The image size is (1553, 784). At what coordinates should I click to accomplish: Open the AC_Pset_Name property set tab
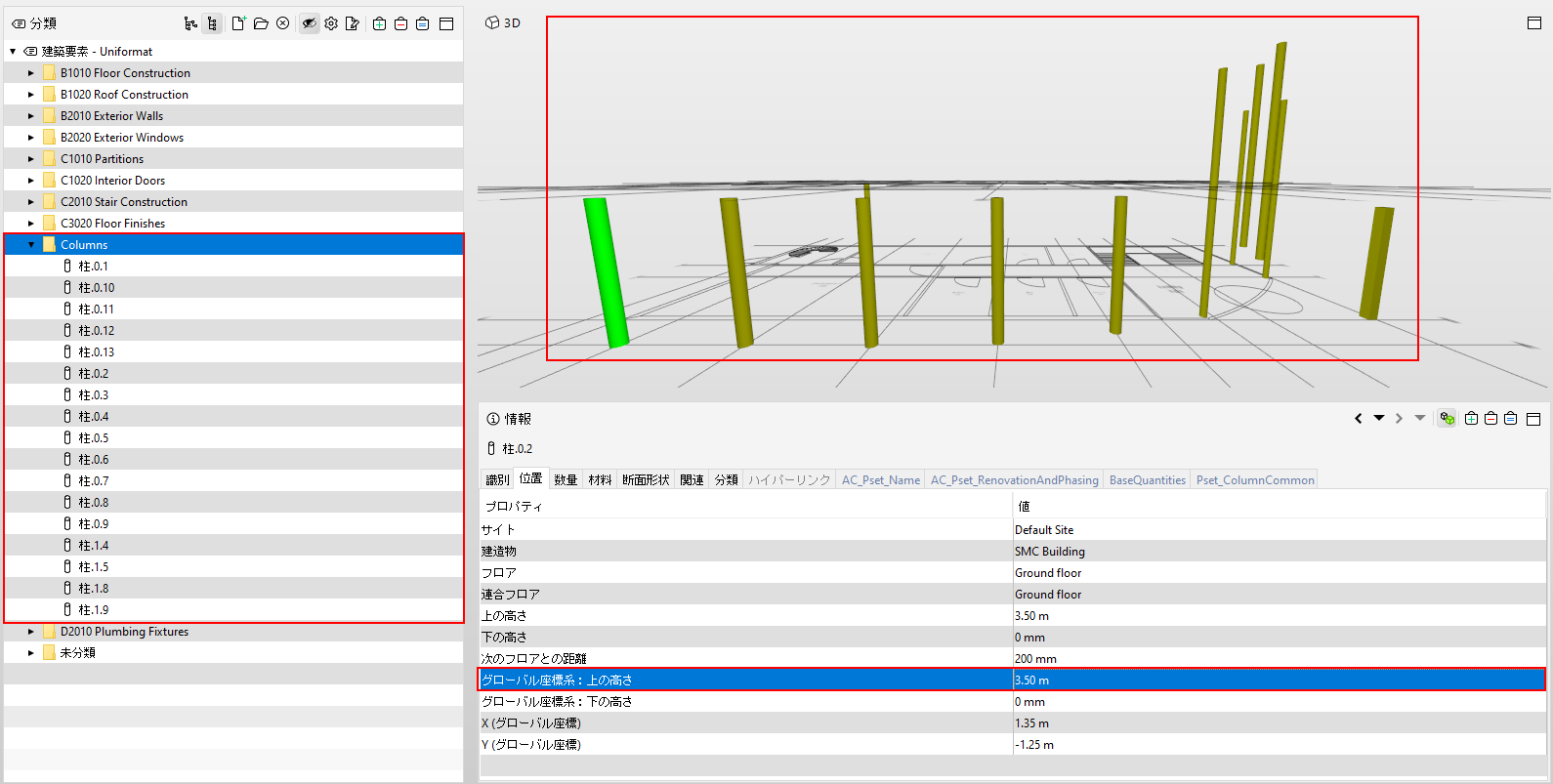881,479
